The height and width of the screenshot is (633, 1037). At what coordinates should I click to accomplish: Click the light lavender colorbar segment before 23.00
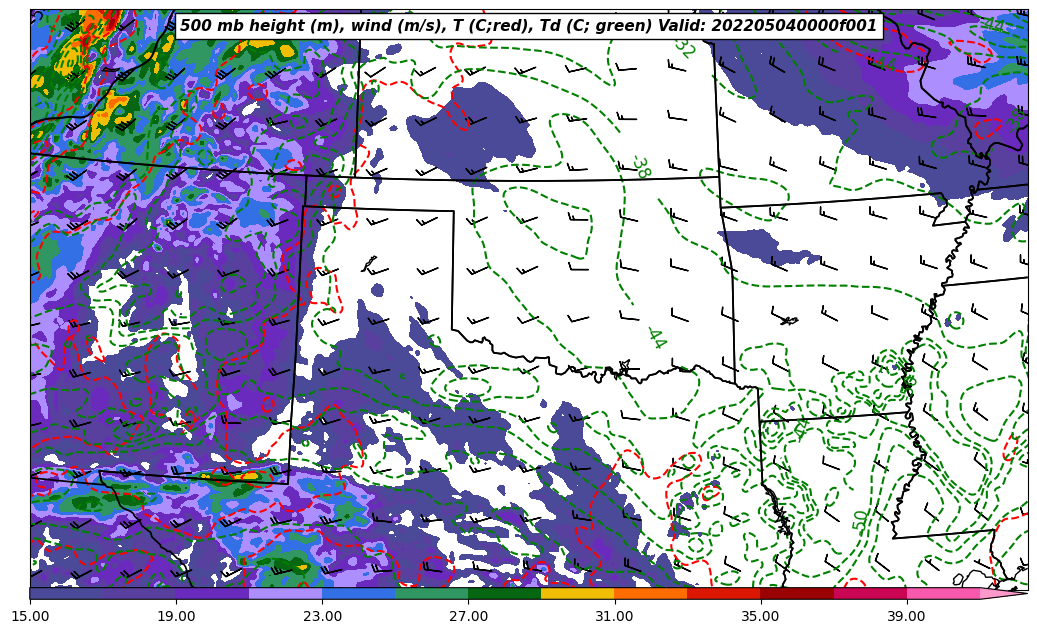coord(286,593)
